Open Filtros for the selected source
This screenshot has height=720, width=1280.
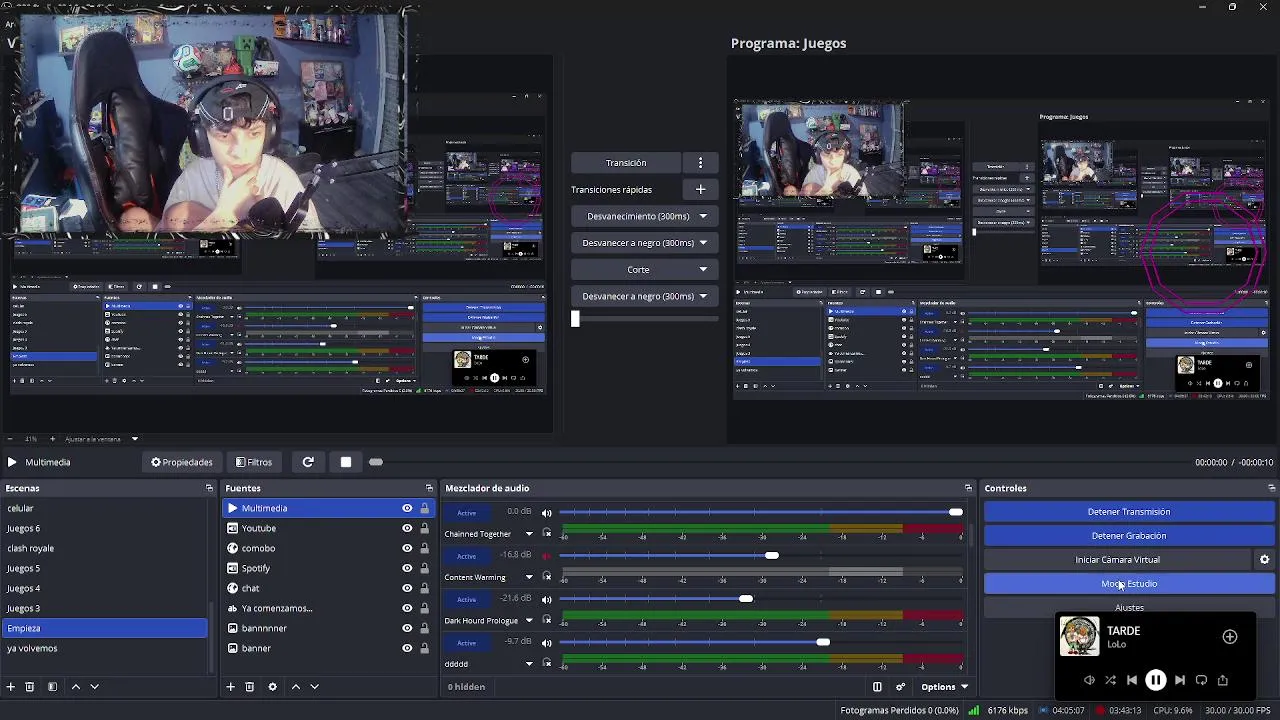point(254,462)
